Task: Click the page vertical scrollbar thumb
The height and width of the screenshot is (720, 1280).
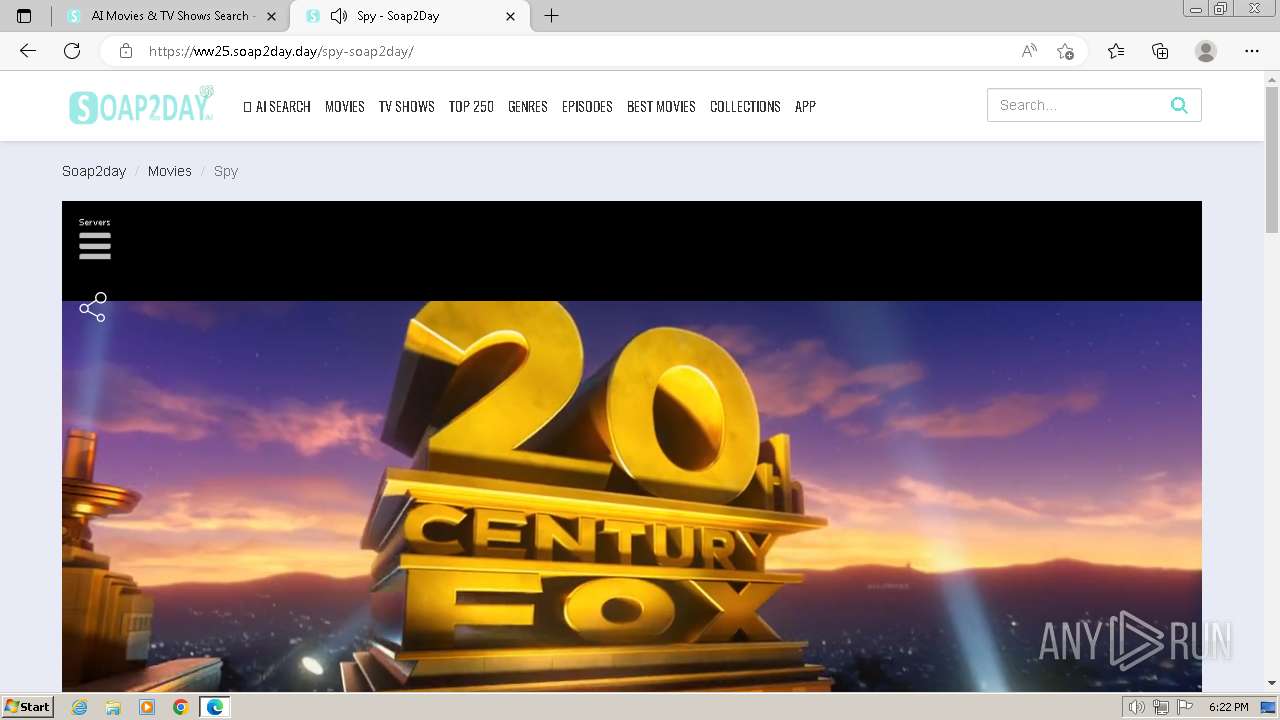Action: 1272,160
